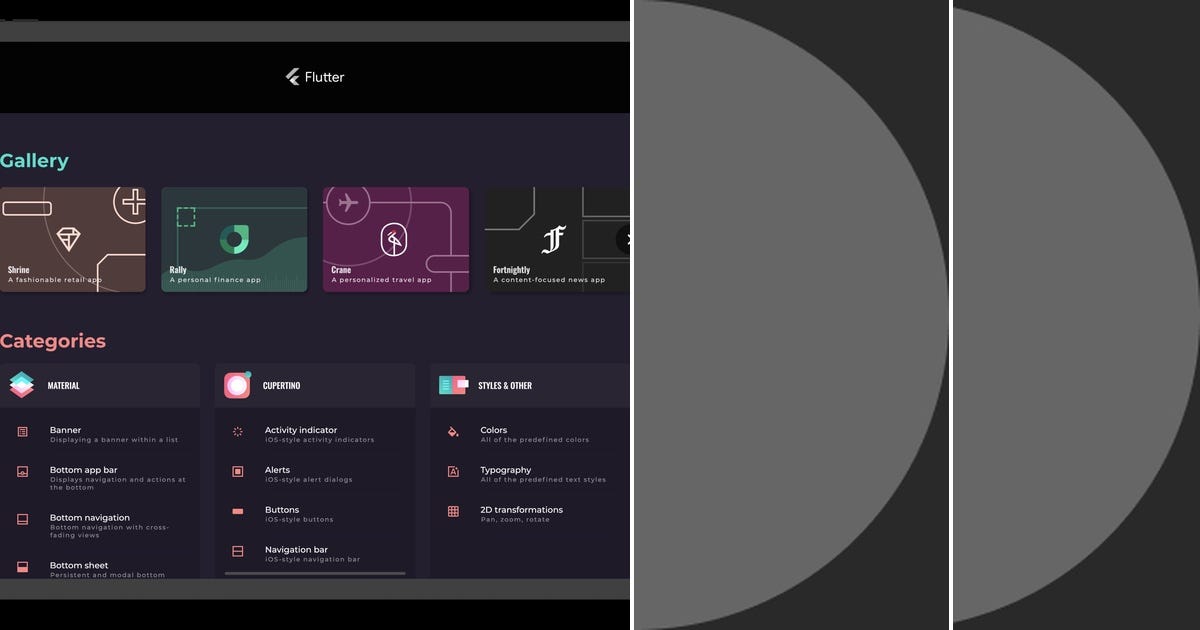The width and height of the screenshot is (1200, 630).
Task: Click the Navigation bar demo icon
Action: 238,551
